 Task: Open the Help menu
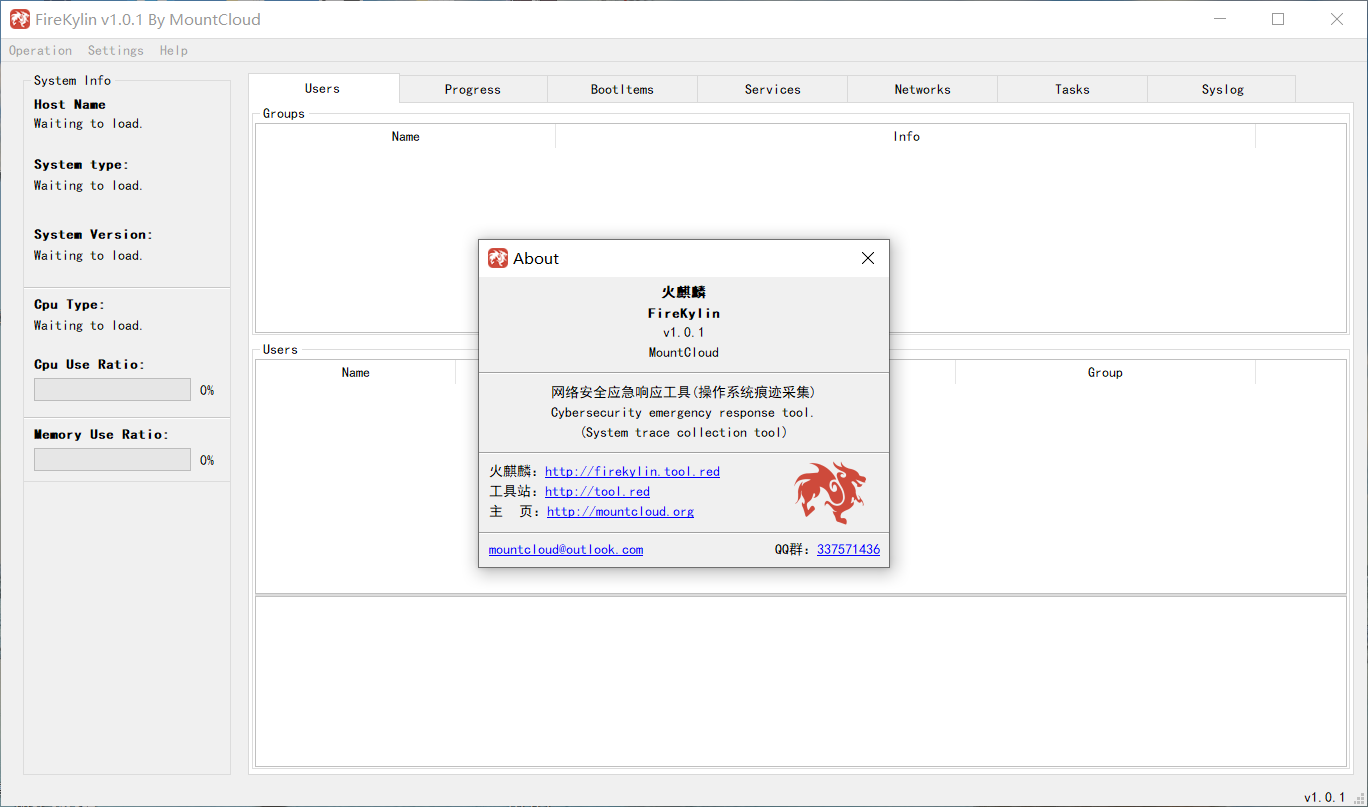tap(174, 50)
